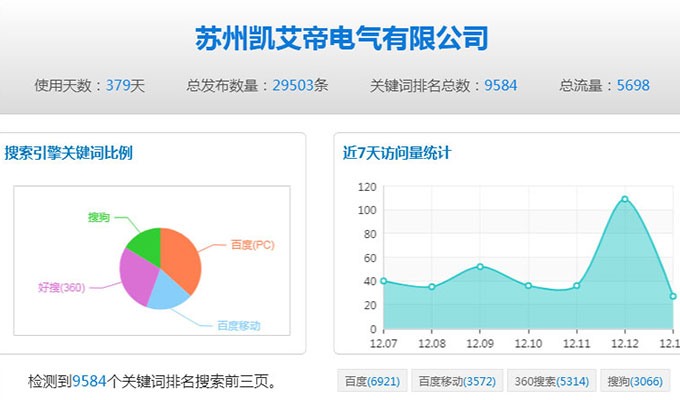Select the 搜狗(3066) tab
680x400 pixels.
pos(635,381)
